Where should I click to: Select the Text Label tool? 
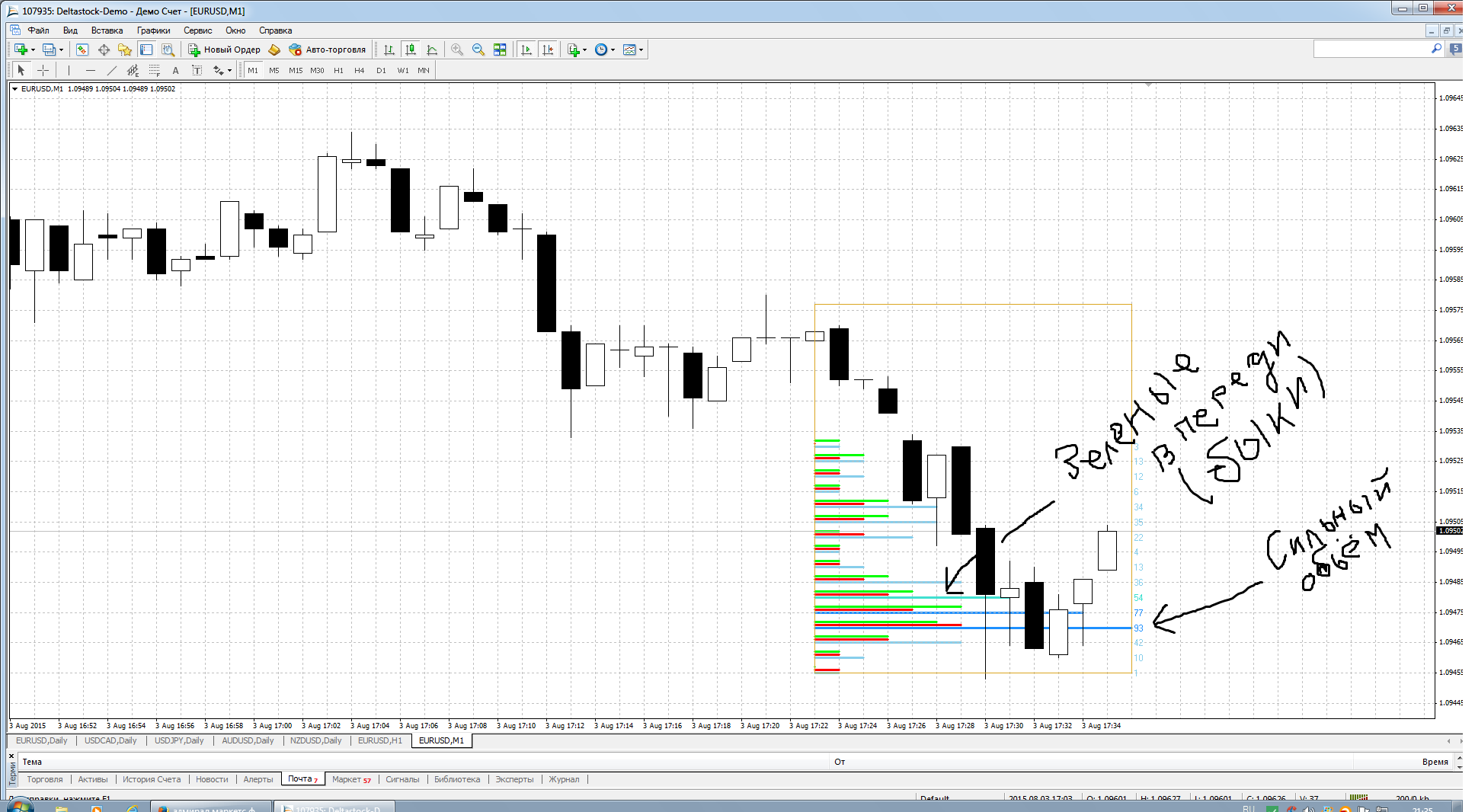(x=197, y=70)
